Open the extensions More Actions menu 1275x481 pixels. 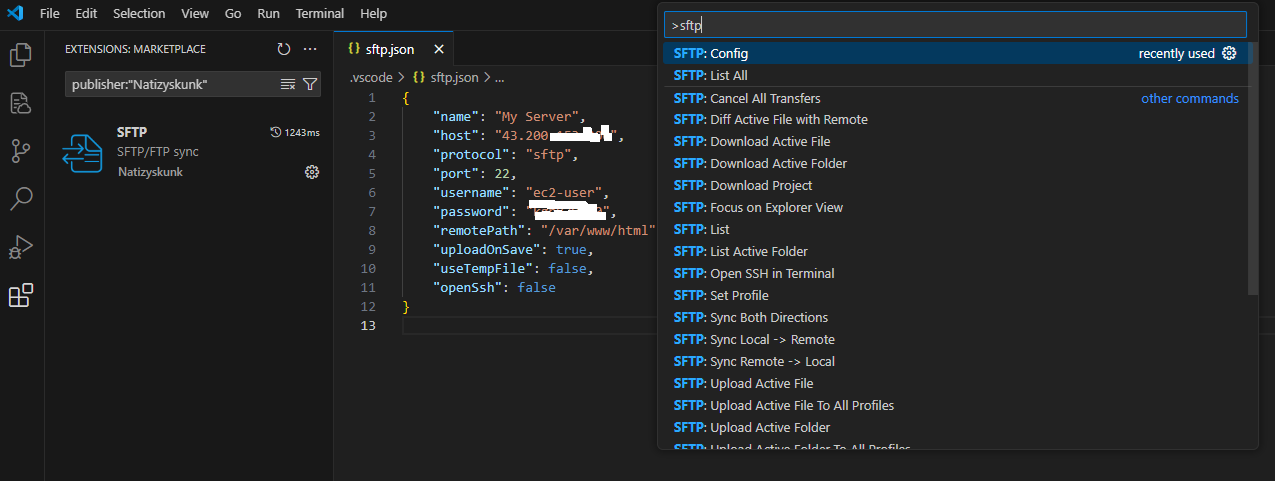[310, 49]
